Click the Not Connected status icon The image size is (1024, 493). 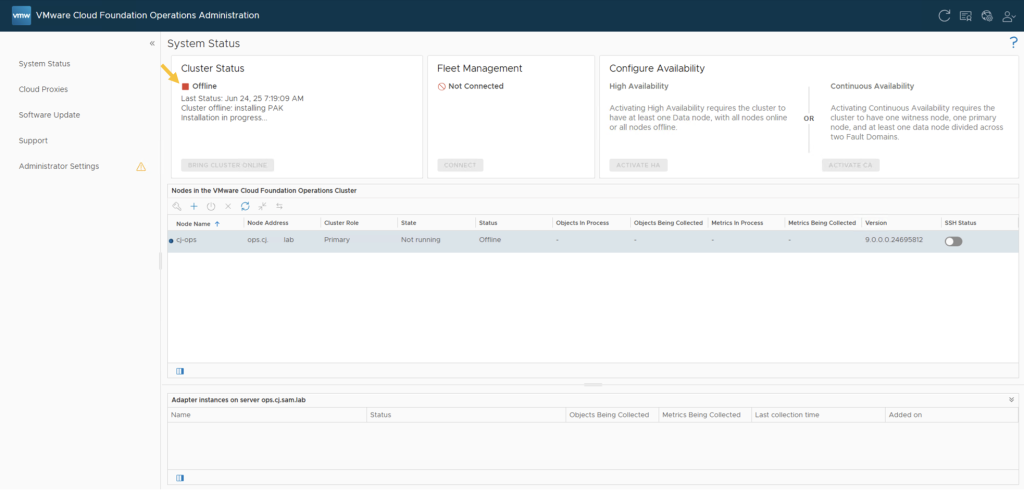click(x=441, y=86)
